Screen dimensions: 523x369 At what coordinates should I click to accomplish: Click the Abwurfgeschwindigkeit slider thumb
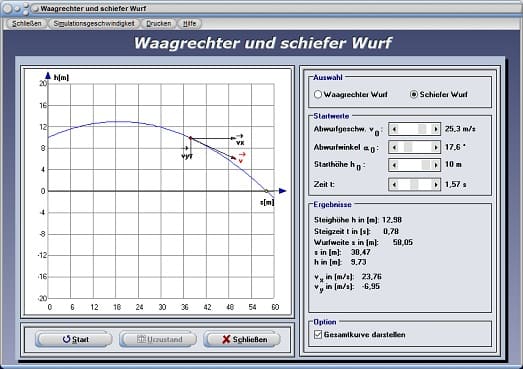[x=422, y=129]
